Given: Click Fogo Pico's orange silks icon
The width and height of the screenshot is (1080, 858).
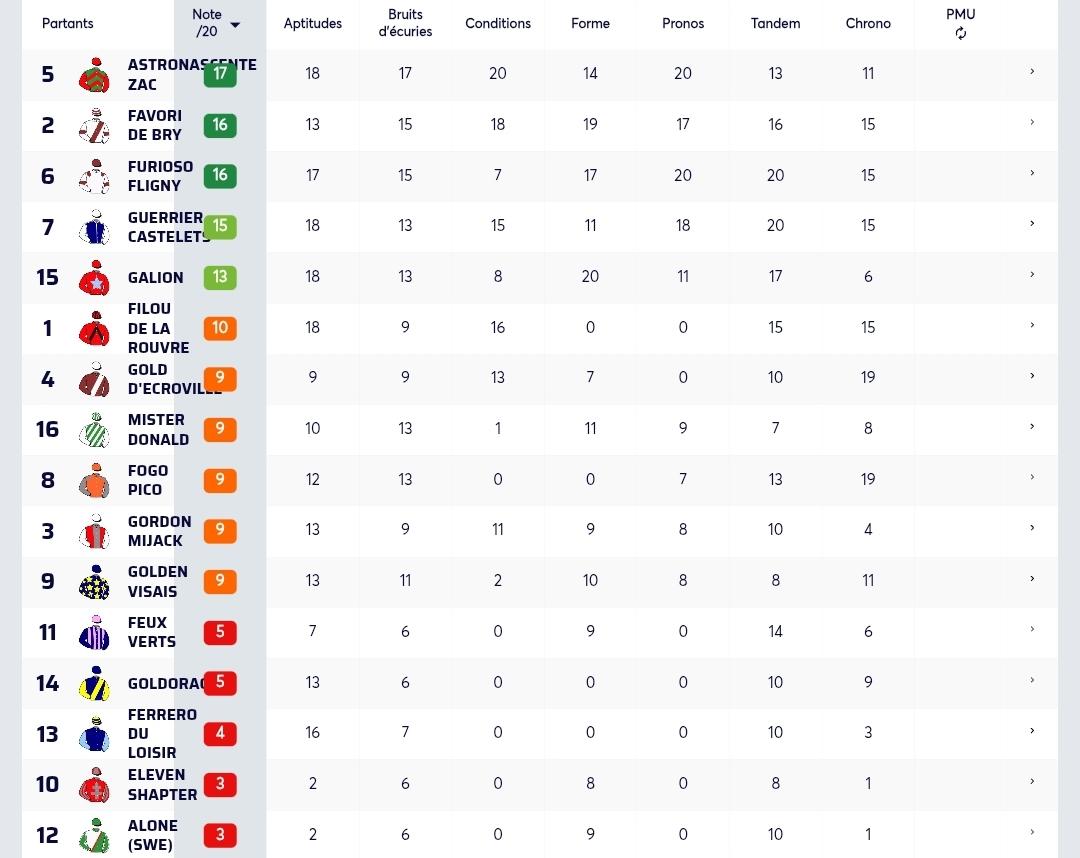Looking at the screenshot, I should pos(94,481).
